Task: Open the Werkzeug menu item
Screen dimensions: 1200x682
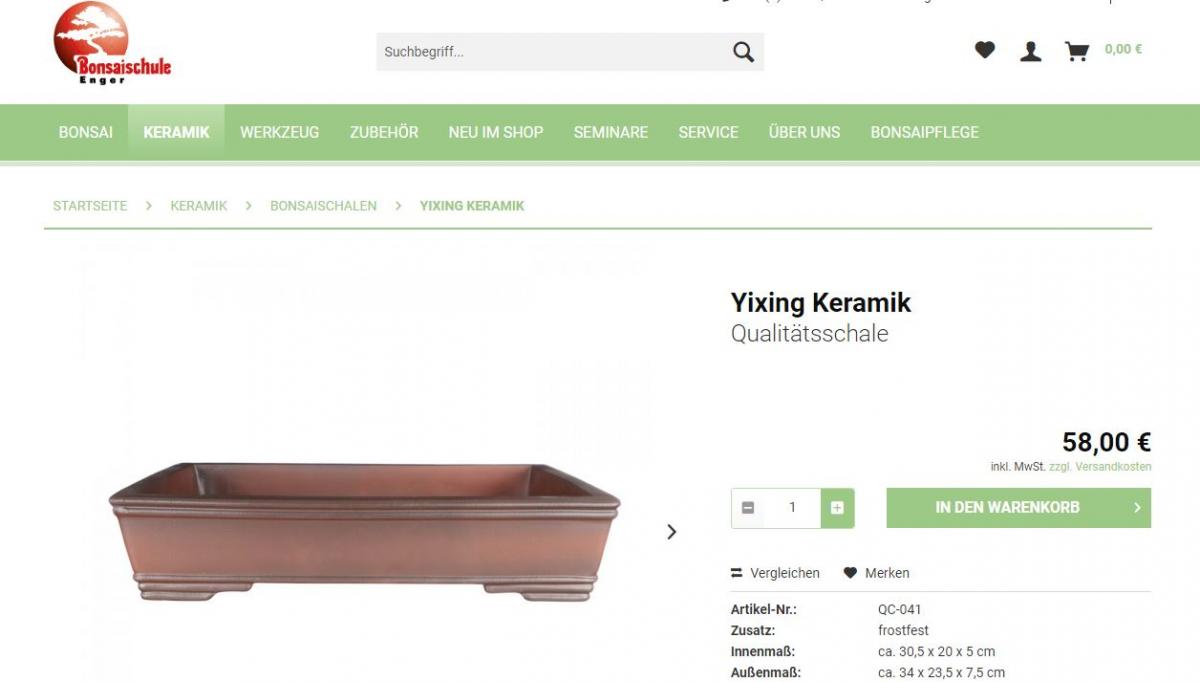Action: 280,132
